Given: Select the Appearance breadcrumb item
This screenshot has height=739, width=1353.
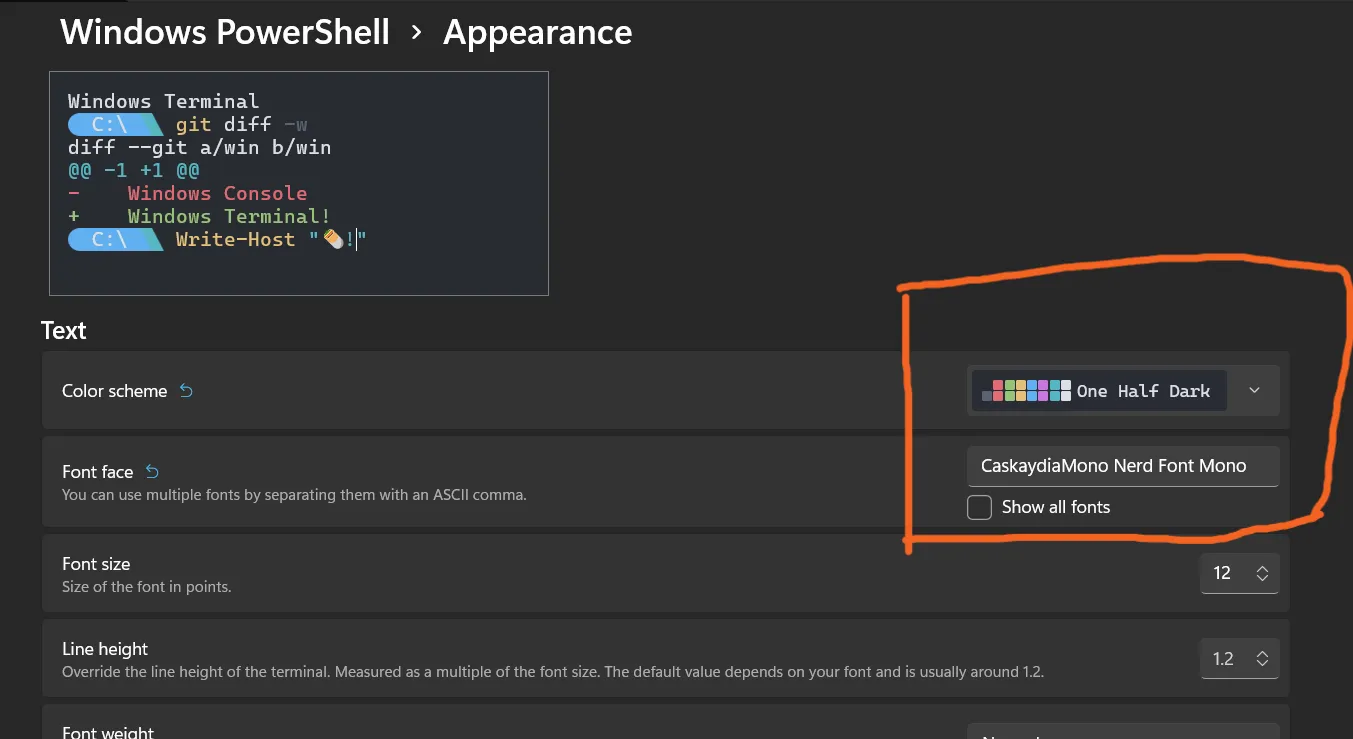Looking at the screenshot, I should (538, 32).
